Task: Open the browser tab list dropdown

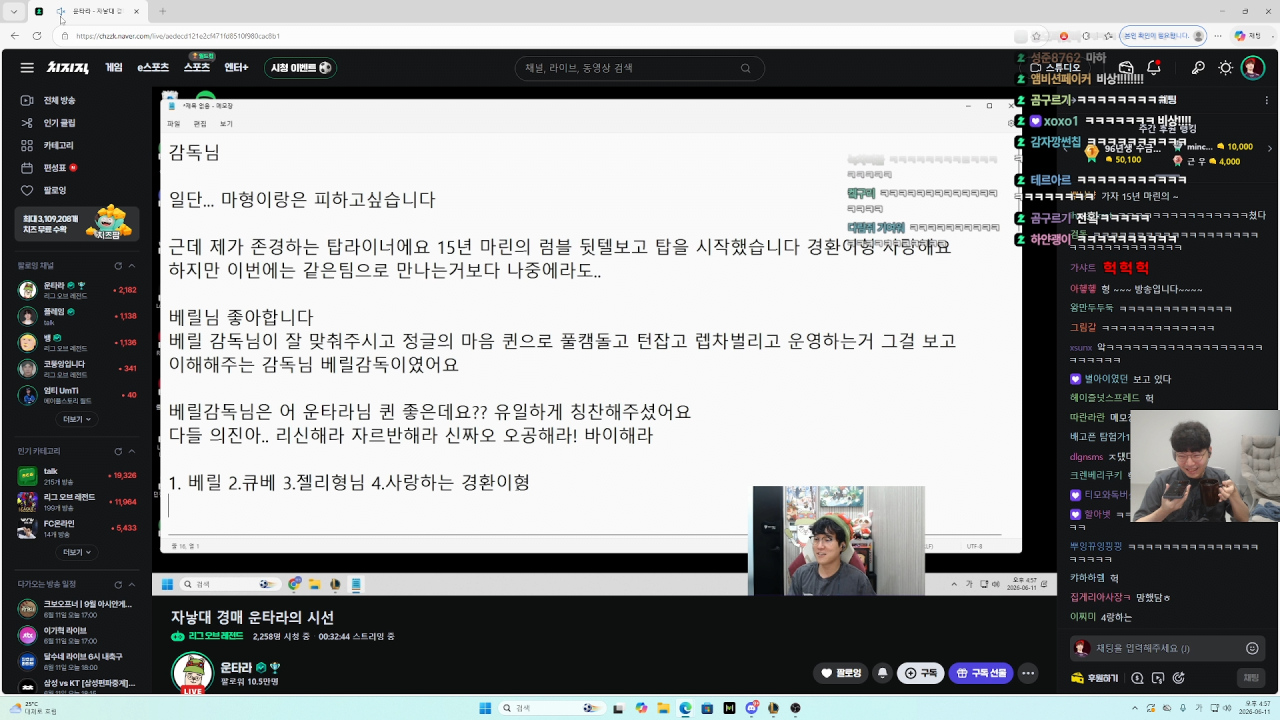Action: click(x=14, y=12)
